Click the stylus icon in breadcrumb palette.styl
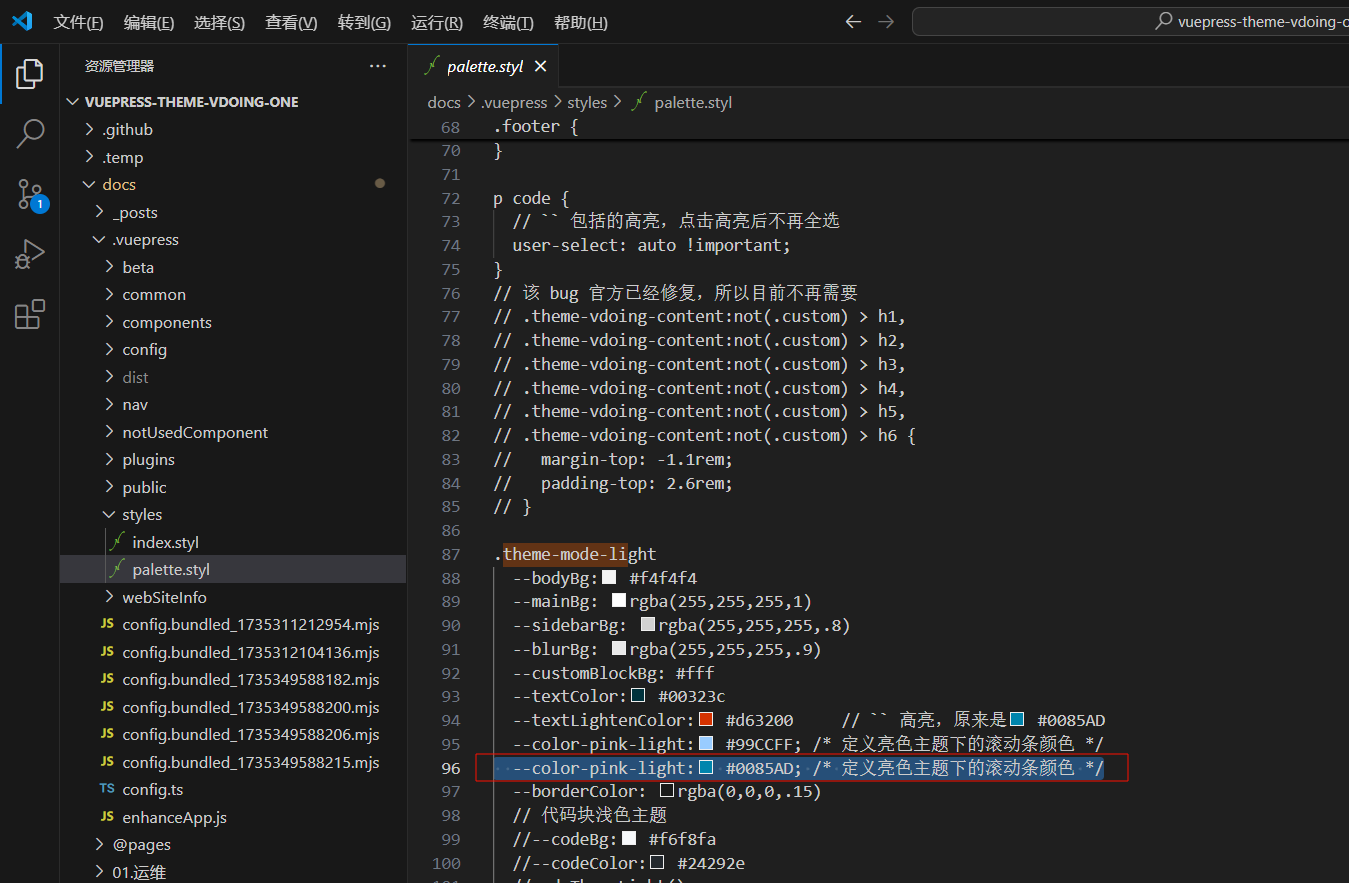 pyautogui.click(x=638, y=102)
